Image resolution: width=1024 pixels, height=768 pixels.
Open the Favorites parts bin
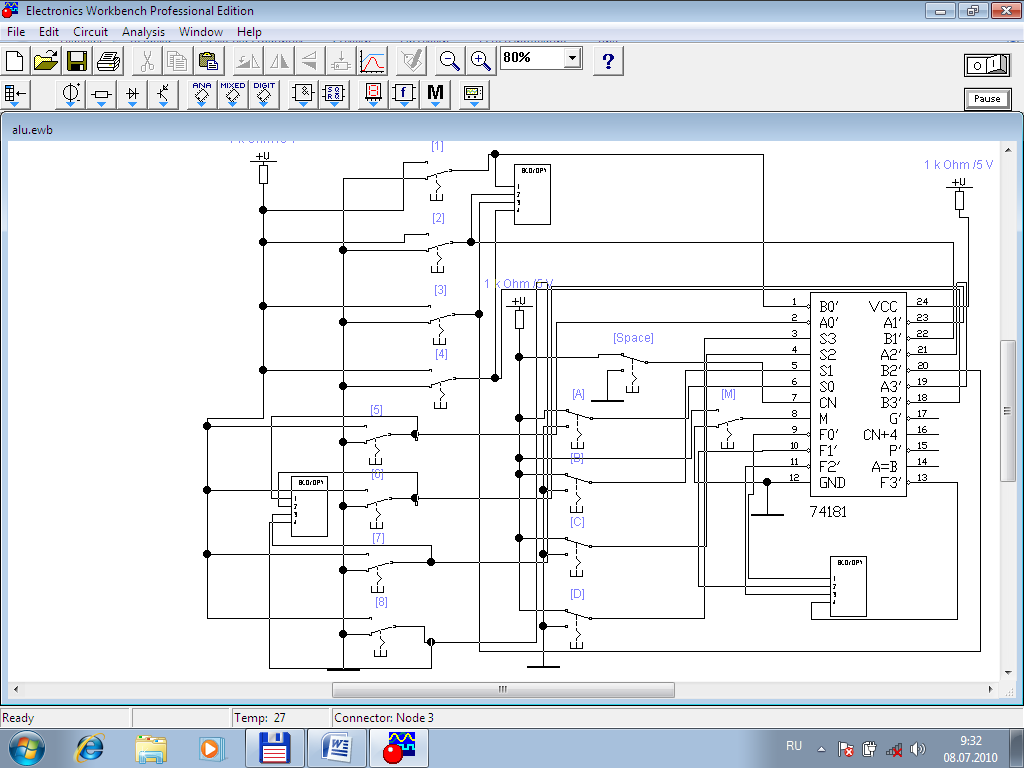pos(14,95)
